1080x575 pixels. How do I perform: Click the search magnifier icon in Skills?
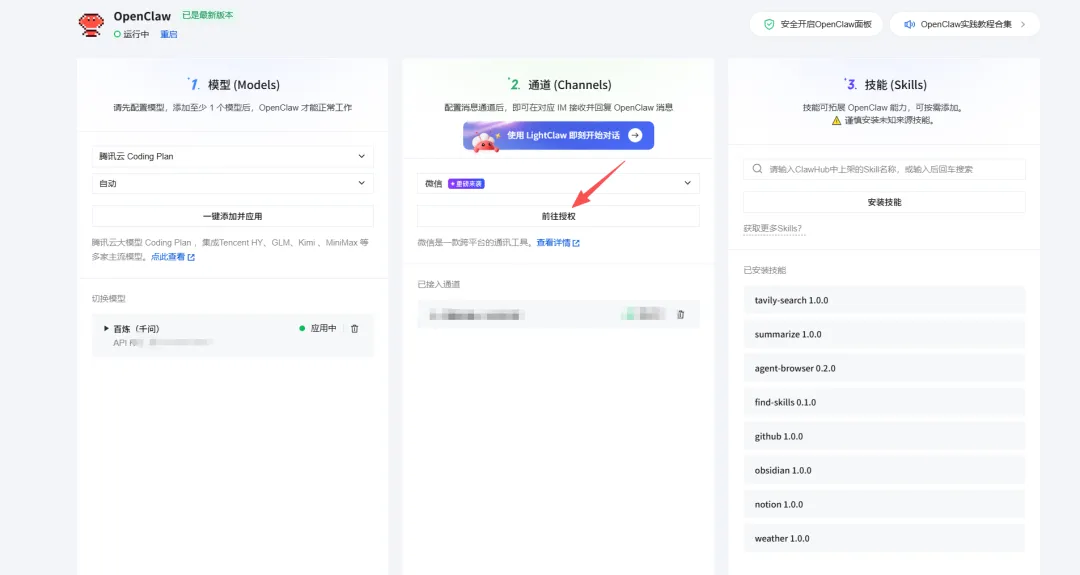click(x=757, y=169)
